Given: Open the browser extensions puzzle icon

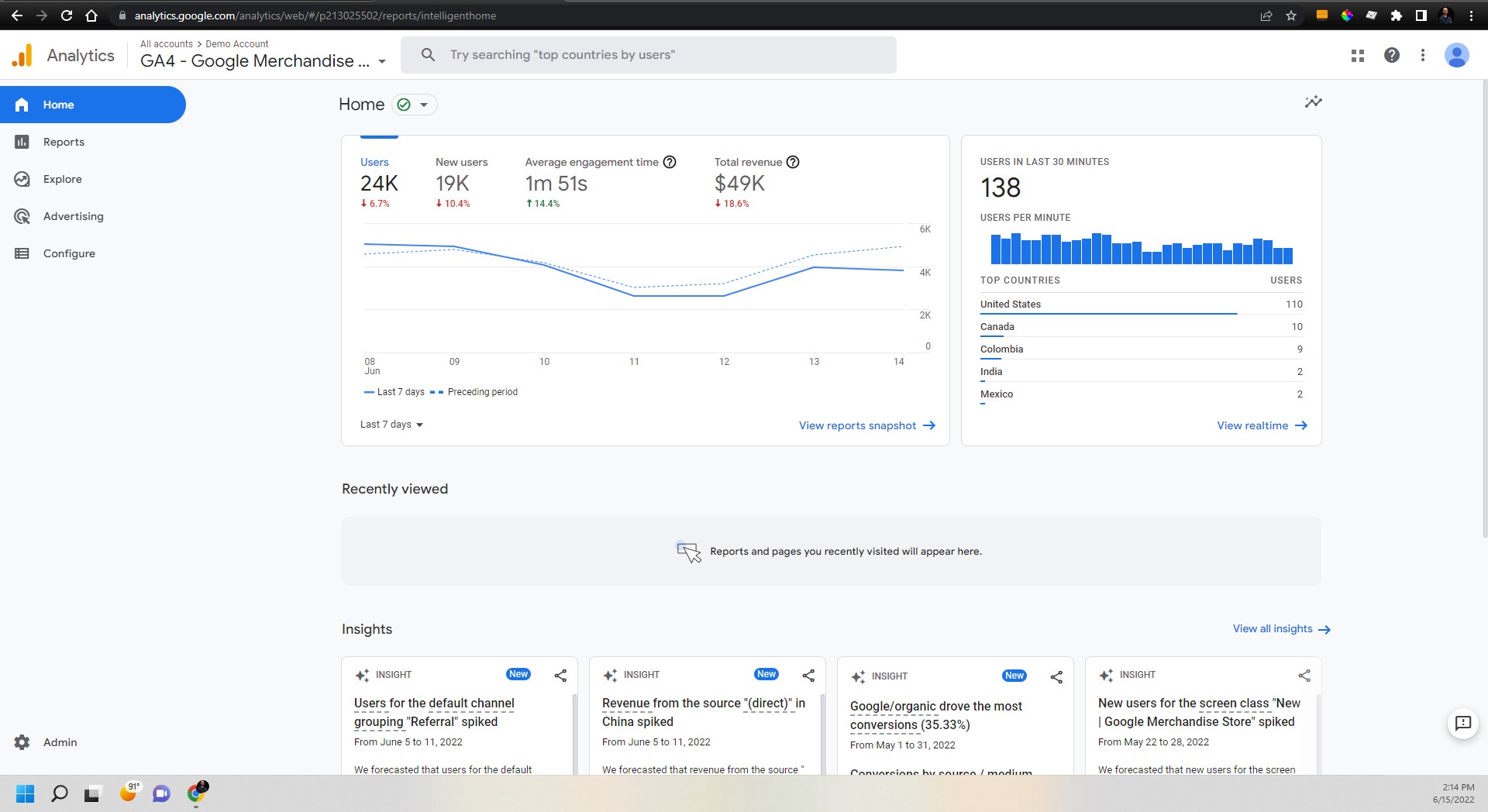Looking at the screenshot, I should [x=1397, y=15].
